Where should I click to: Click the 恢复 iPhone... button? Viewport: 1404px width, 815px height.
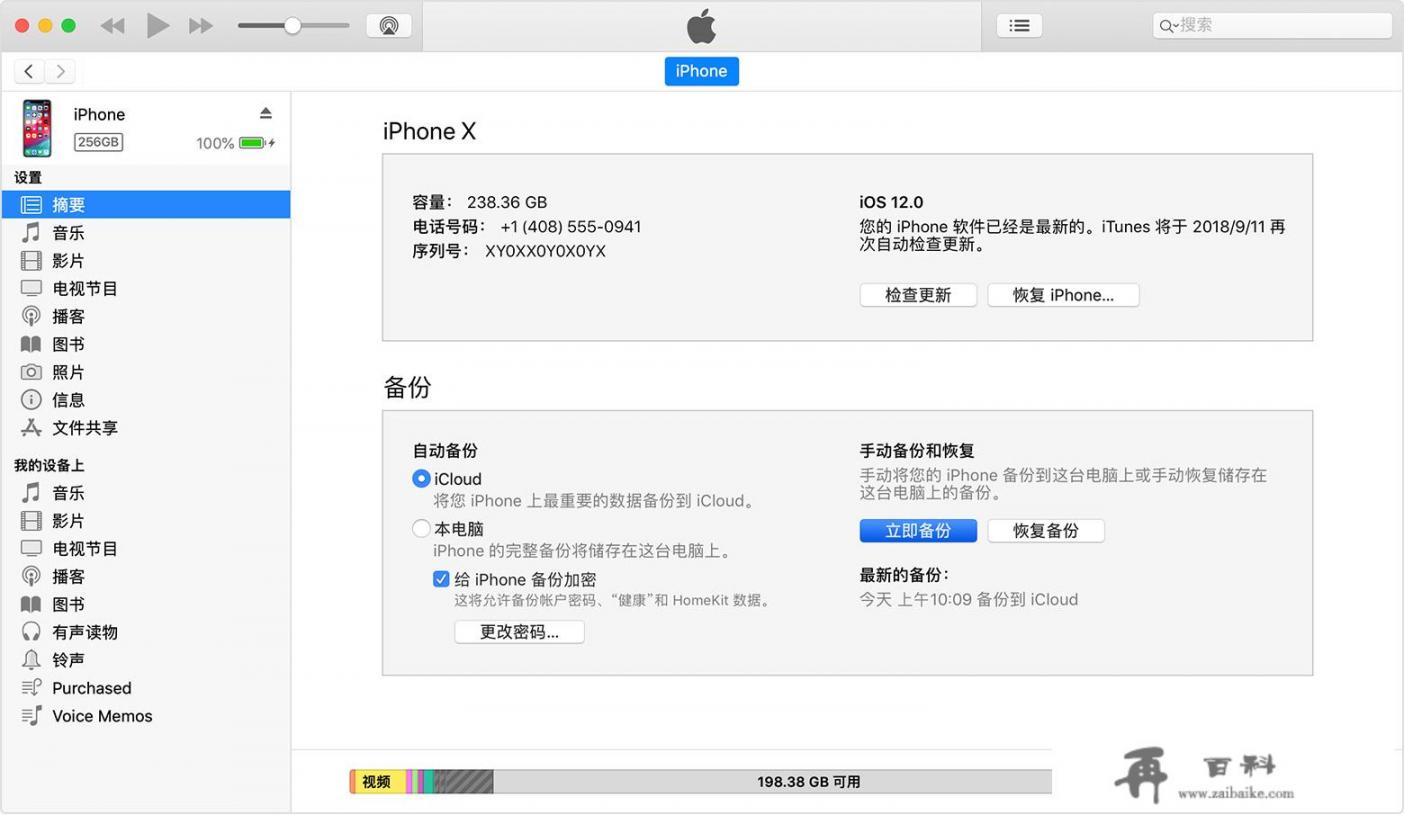pos(1063,295)
